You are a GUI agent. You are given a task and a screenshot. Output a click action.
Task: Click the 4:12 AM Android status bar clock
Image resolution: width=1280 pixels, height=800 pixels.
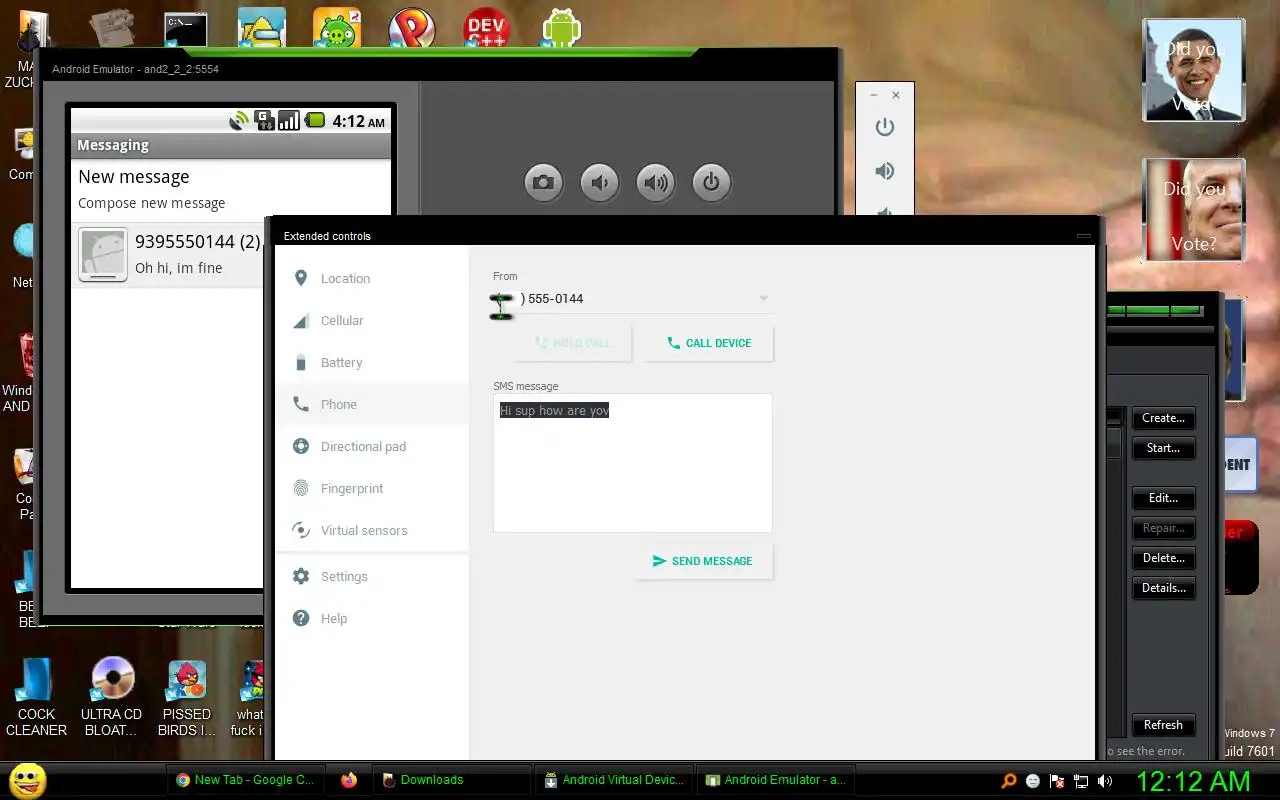click(x=358, y=121)
